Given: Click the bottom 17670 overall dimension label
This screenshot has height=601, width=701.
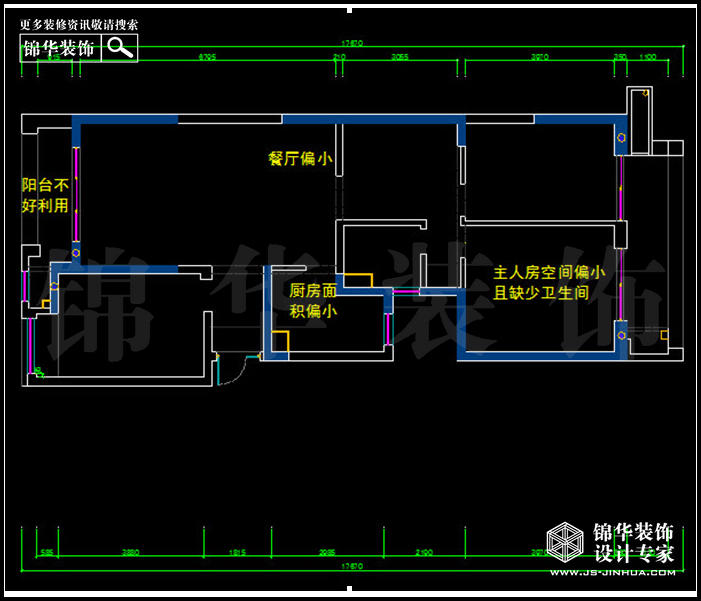Looking at the screenshot, I should 351,566.
